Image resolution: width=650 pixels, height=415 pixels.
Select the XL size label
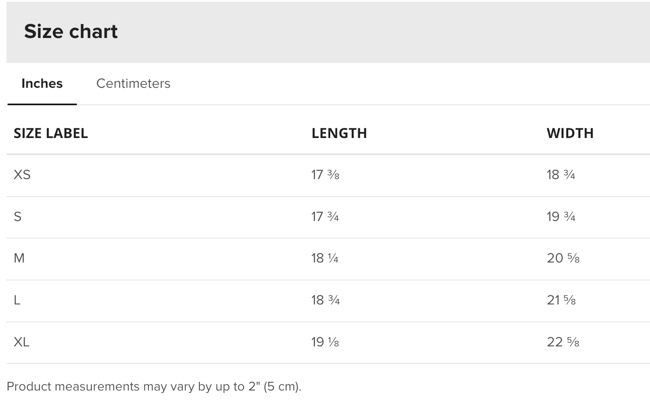click(22, 342)
